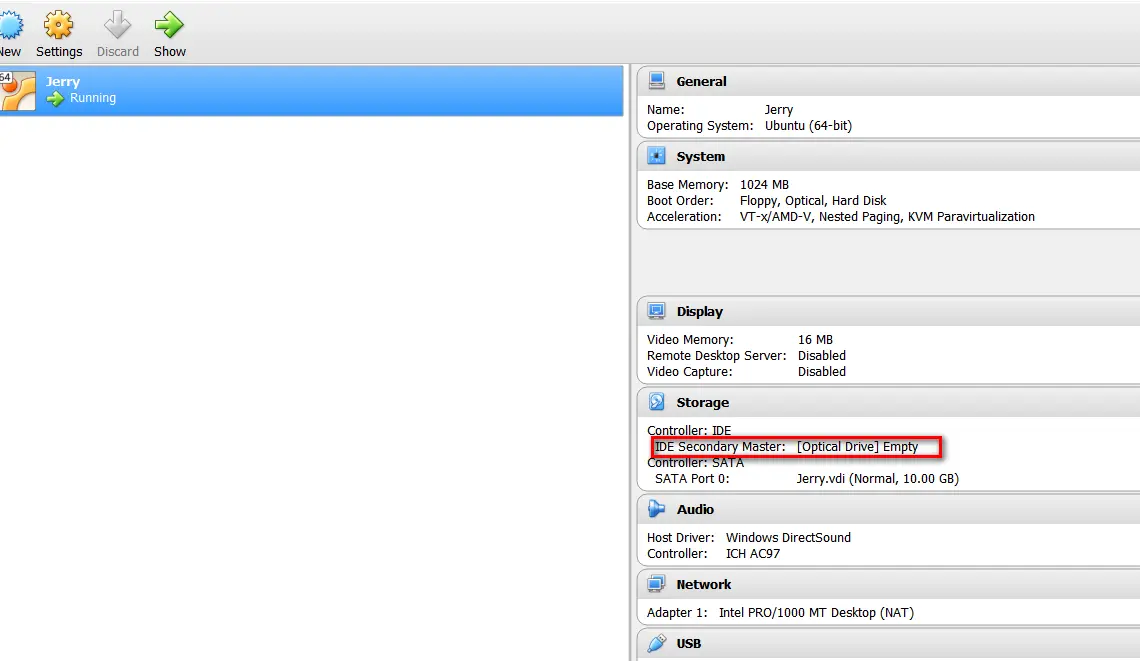Click the Ubuntu 64-bit OS icon for Jerry
This screenshot has width=1140, height=661.
point(17,90)
